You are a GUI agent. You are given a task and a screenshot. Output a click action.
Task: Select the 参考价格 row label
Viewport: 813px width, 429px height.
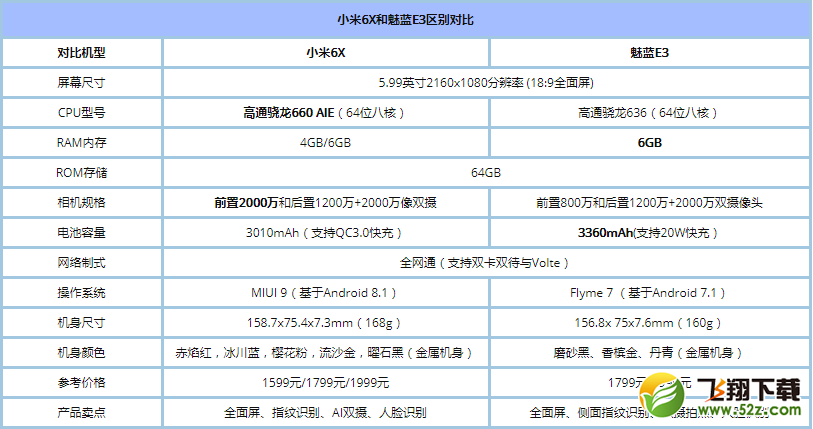tap(81, 383)
